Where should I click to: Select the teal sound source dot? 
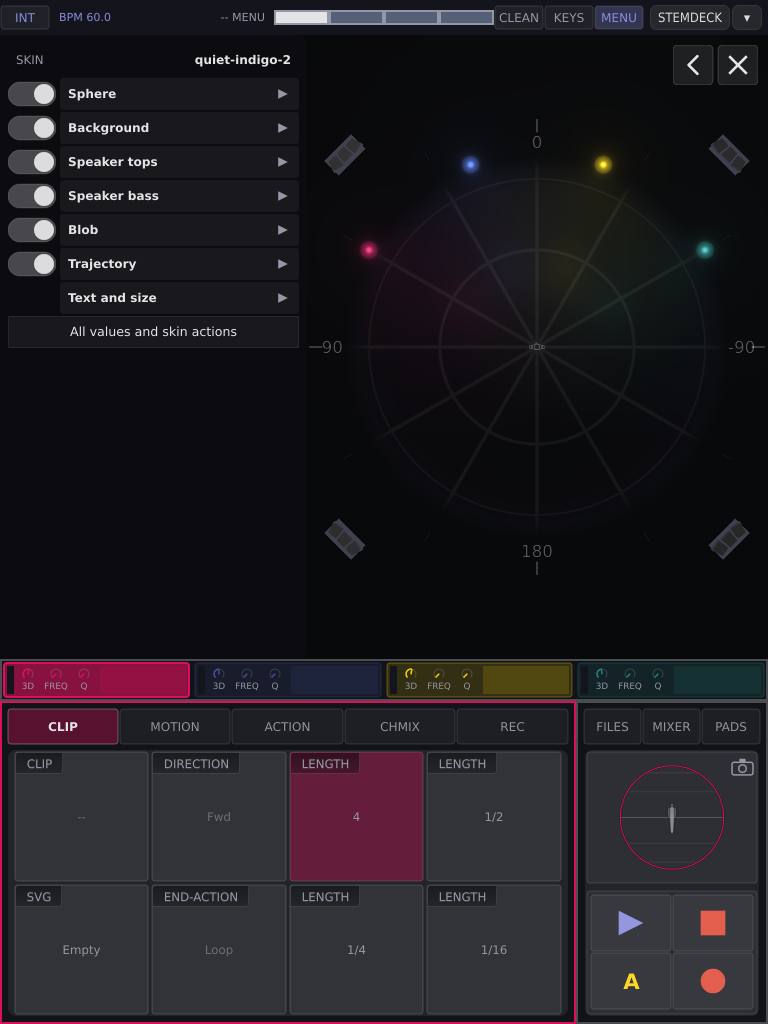[705, 249]
